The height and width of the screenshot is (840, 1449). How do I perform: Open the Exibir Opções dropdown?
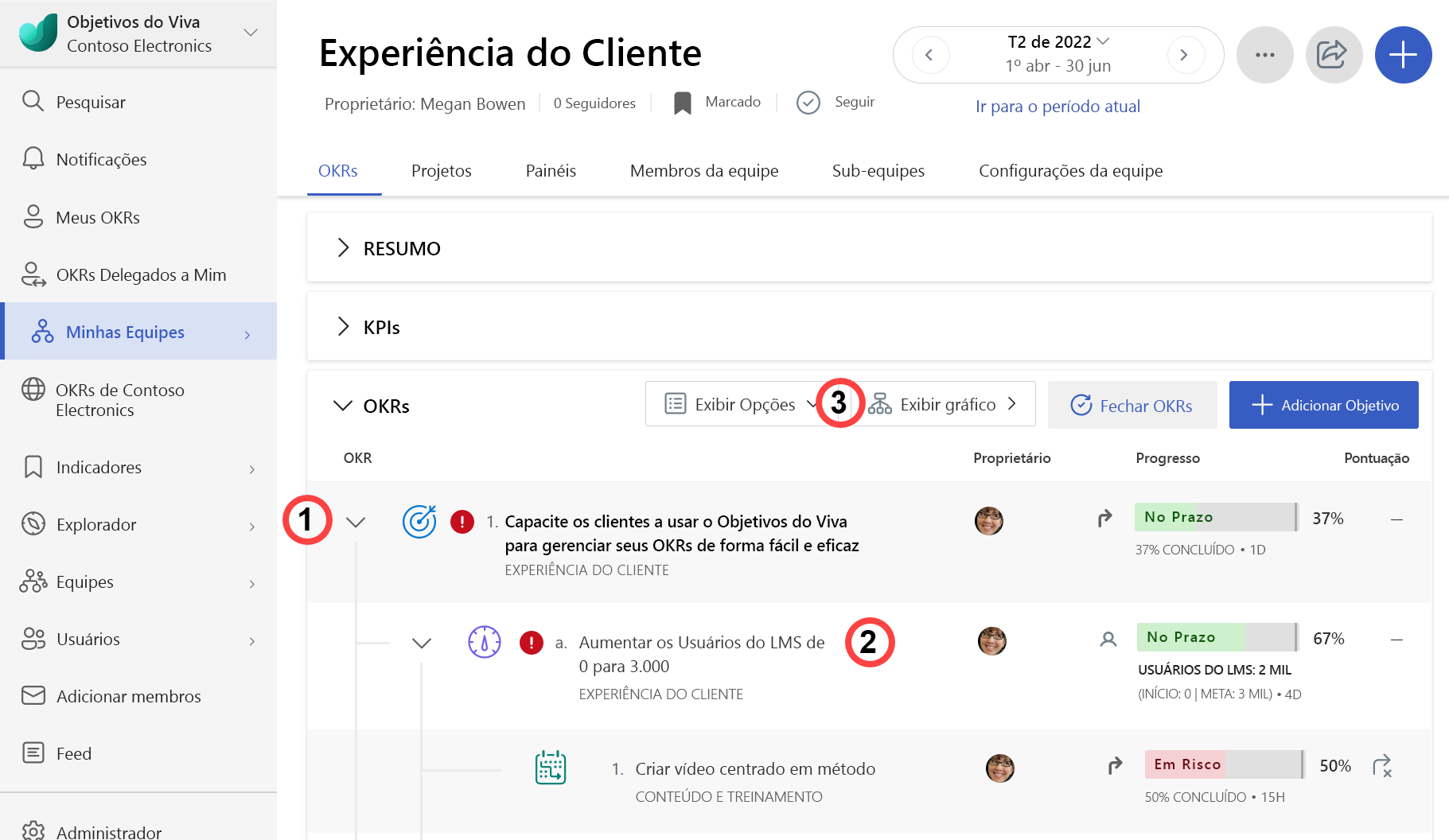[x=741, y=404]
